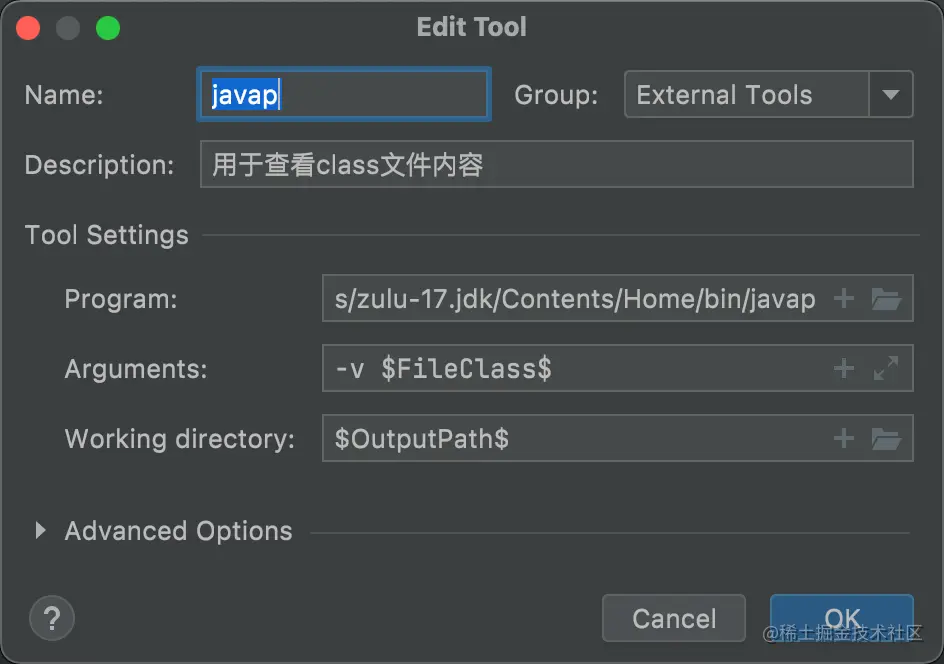Confirm with the OK button
This screenshot has width=944, height=664.
pyautogui.click(x=842, y=617)
